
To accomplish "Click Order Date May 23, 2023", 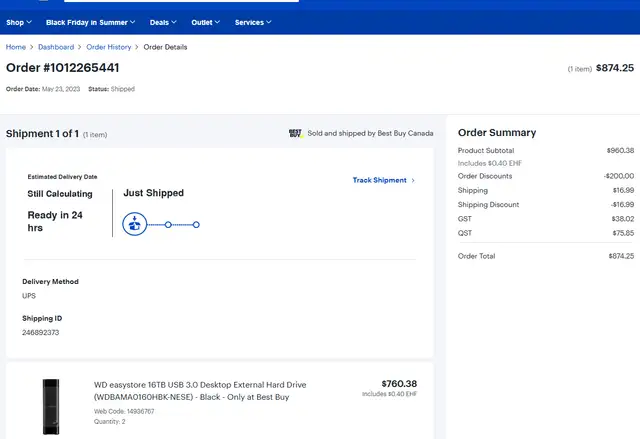I will click(43, 89).
